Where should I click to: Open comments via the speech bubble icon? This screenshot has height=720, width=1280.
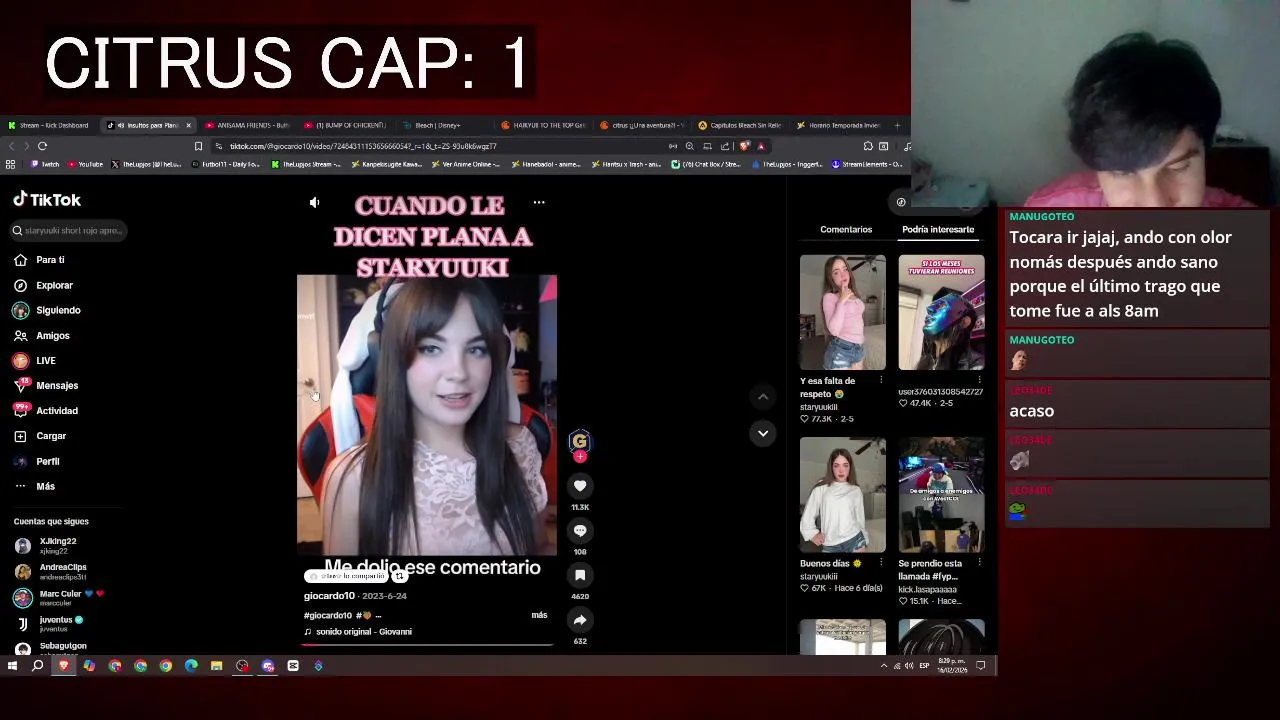coord(580,531)
